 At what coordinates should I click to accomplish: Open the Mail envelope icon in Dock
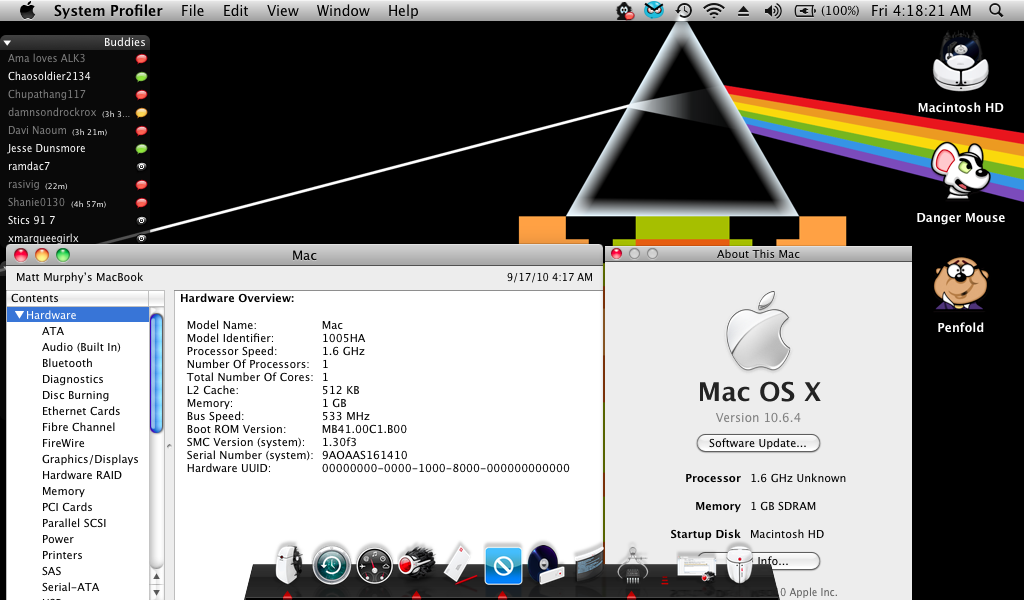[459, 563]
